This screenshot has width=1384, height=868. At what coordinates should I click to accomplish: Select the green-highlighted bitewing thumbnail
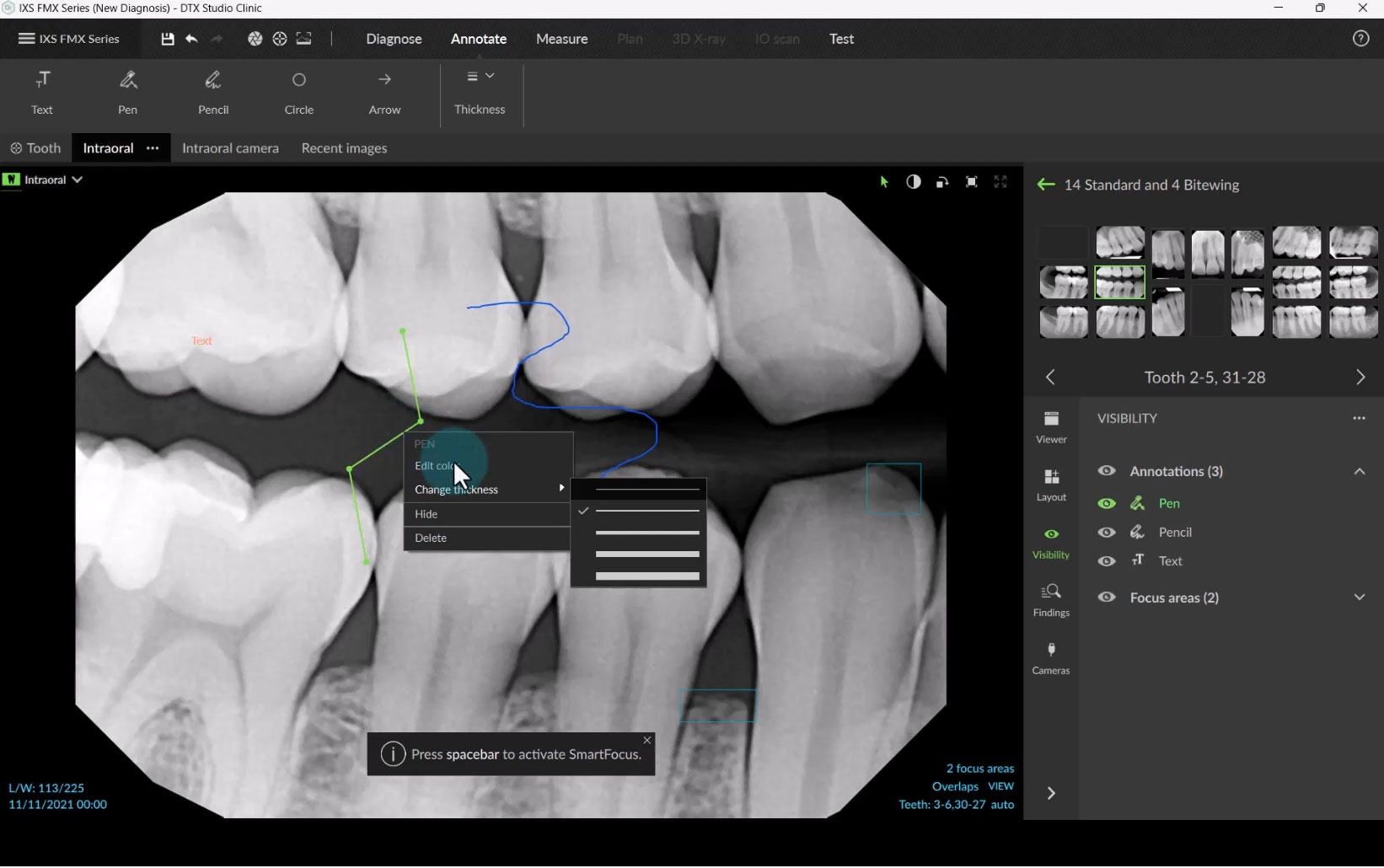[x=1119, y=282]
